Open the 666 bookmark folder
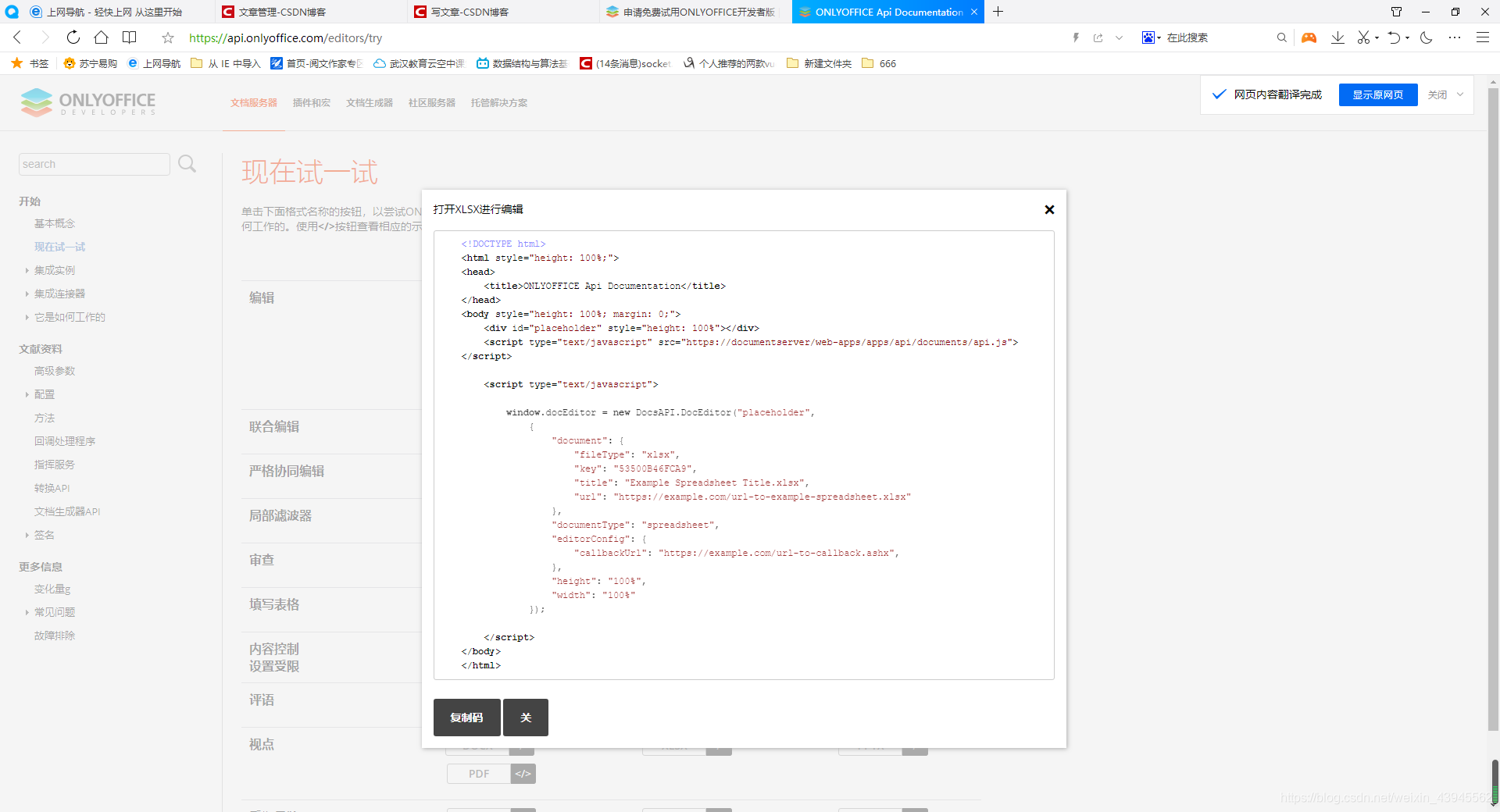 pos(879,63)
